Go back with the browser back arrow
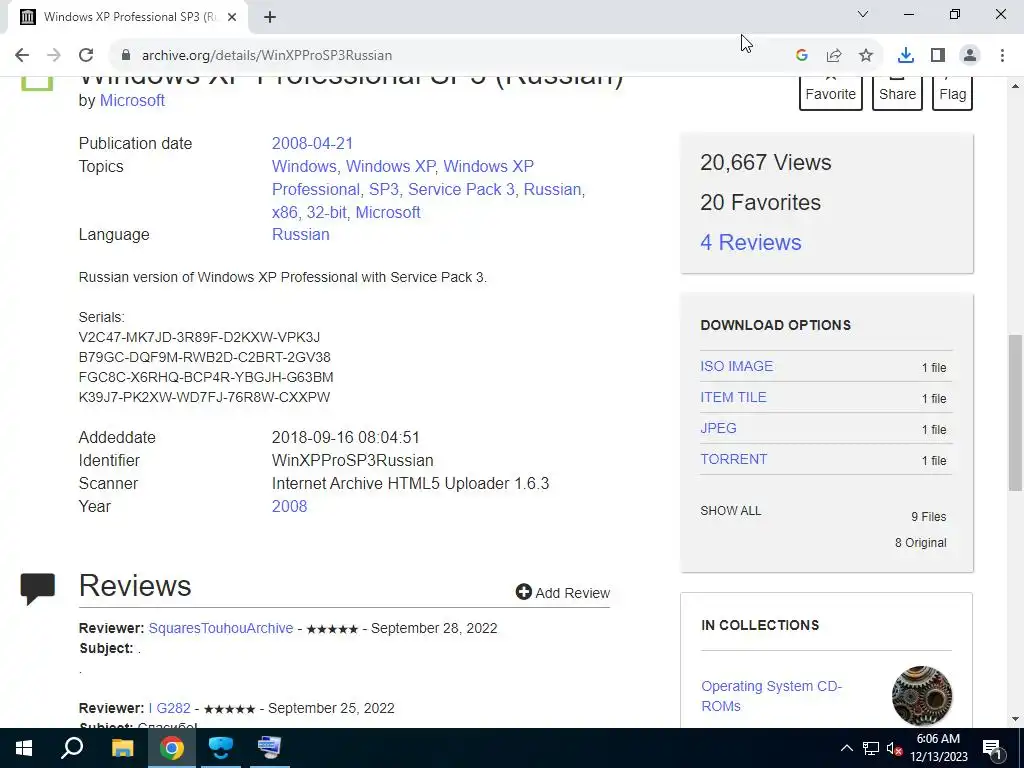 22,56
